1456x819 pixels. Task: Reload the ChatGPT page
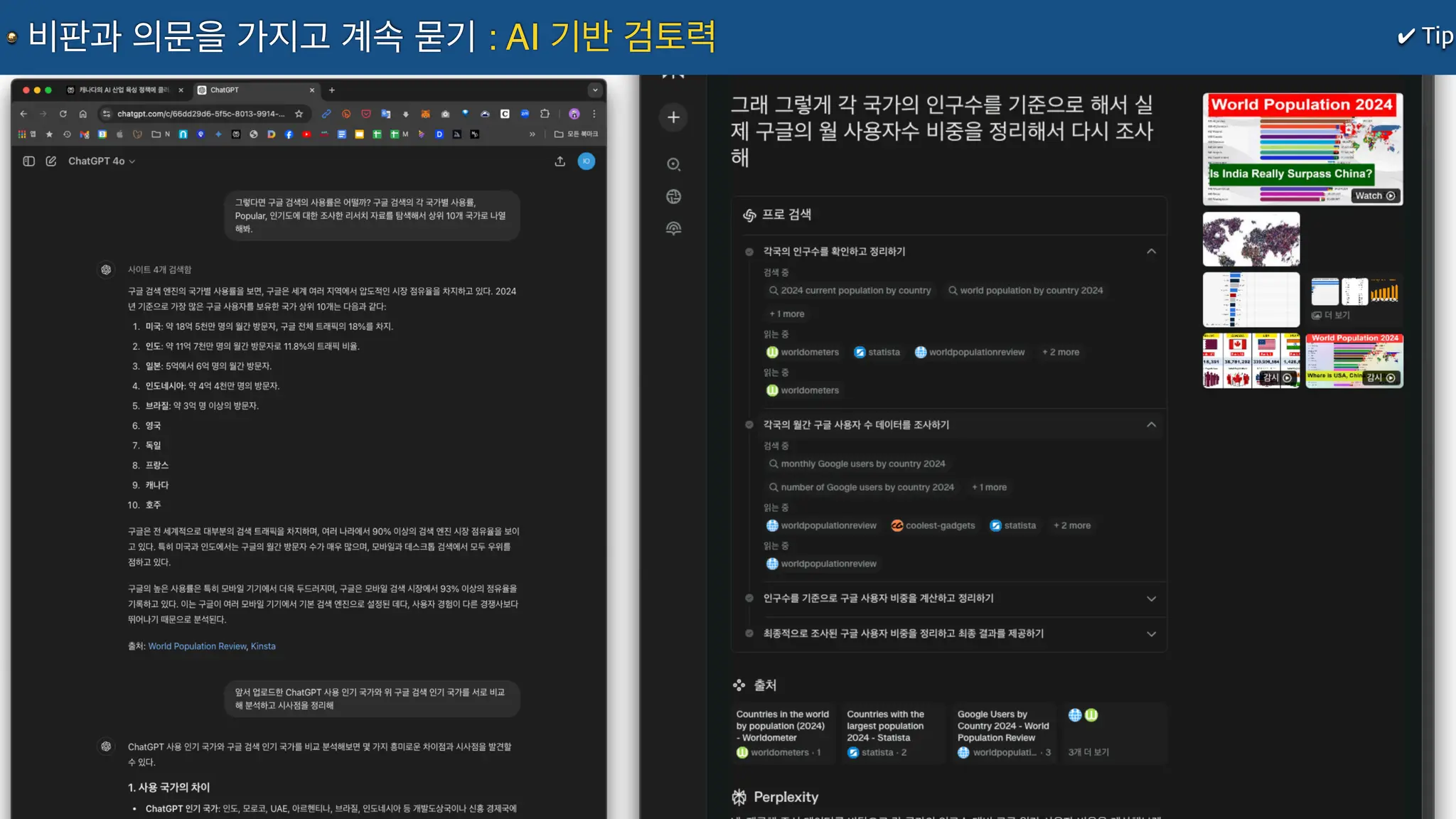(63, 114)
